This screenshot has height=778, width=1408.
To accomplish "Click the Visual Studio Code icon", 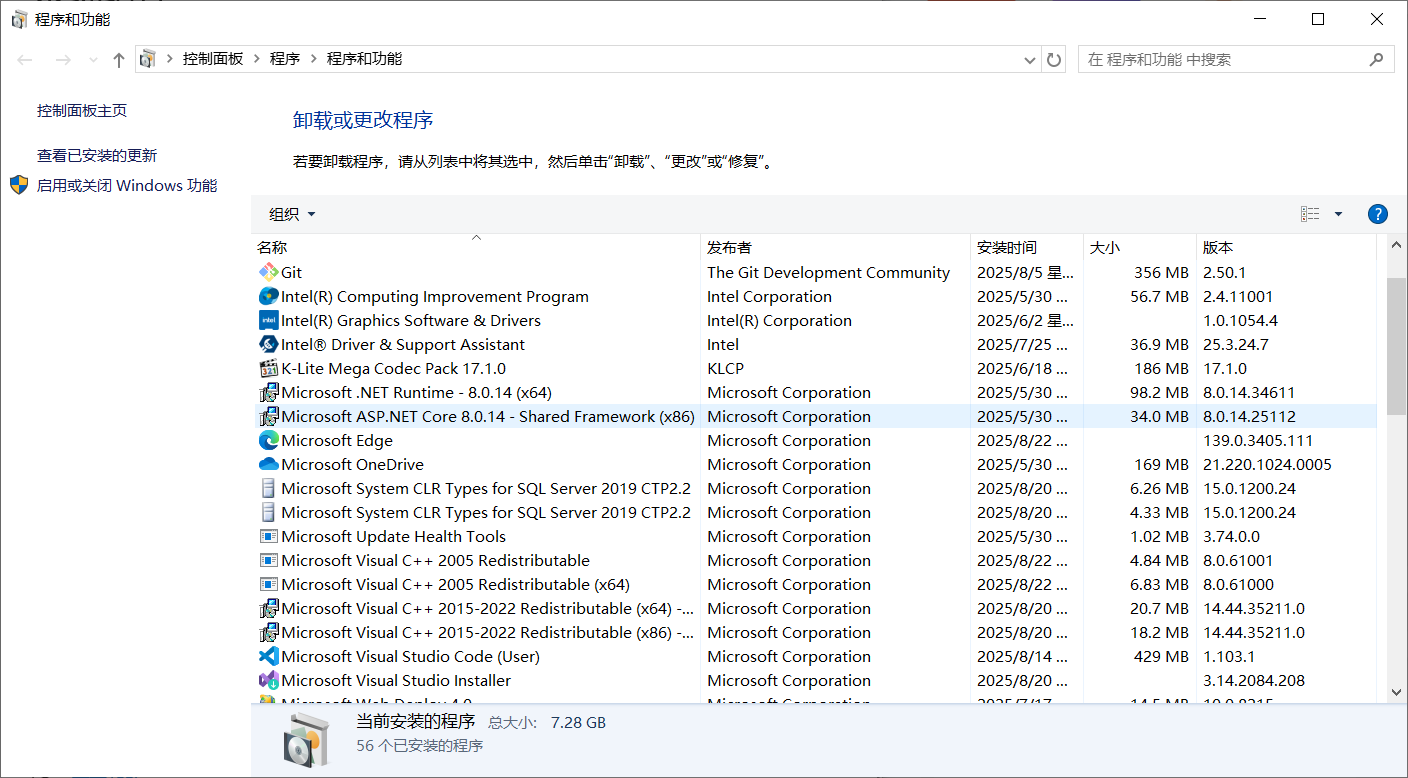I will point(268,656).
